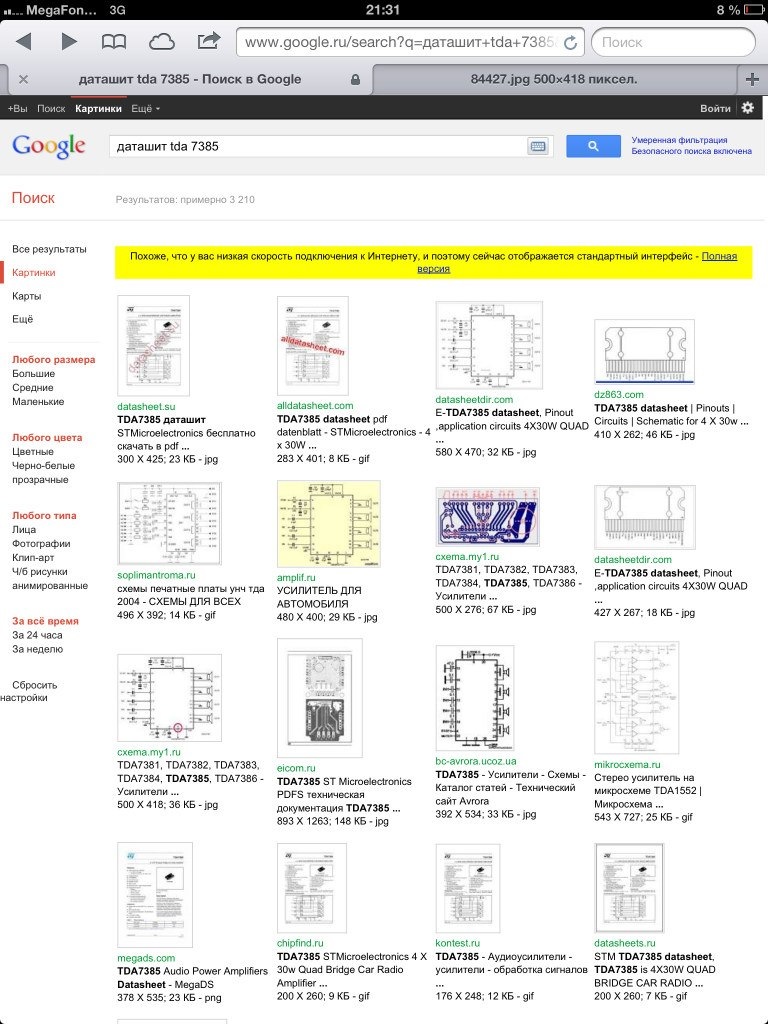Filter by анимированные type

click(x=50, y=586)
